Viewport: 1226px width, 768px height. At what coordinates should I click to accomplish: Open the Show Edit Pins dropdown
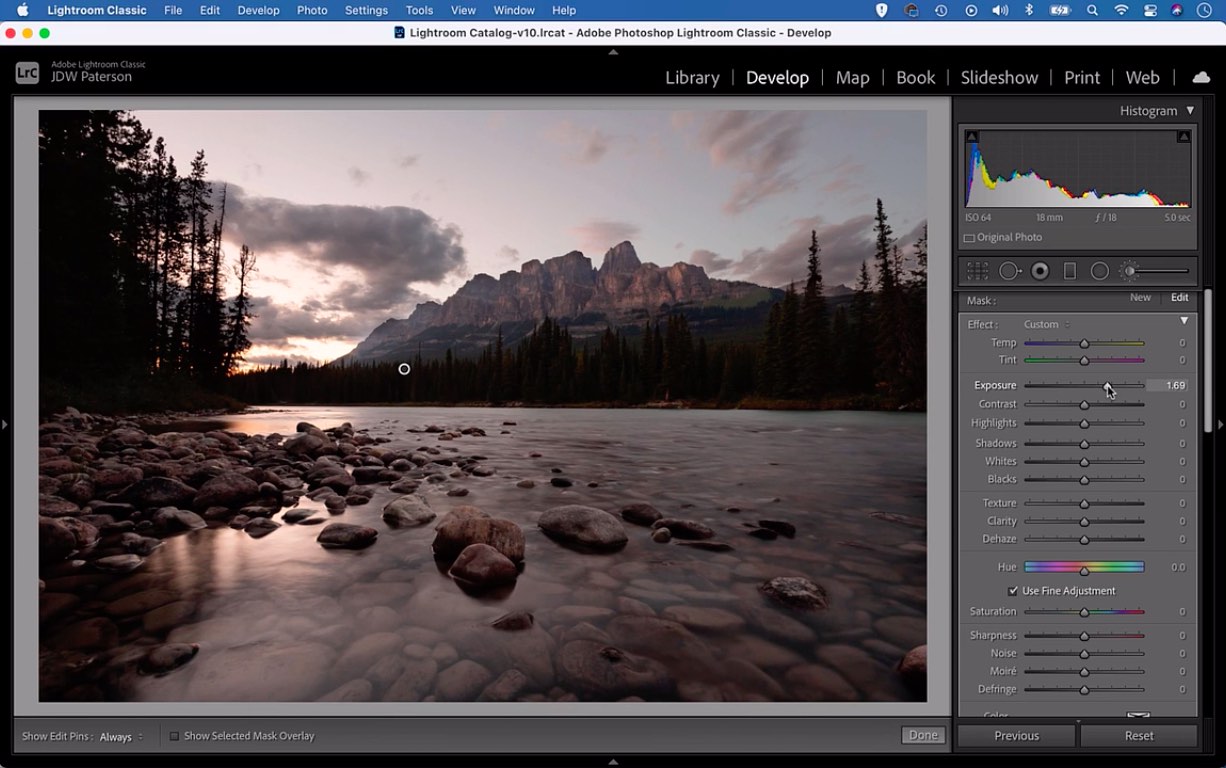pos(116,736)
